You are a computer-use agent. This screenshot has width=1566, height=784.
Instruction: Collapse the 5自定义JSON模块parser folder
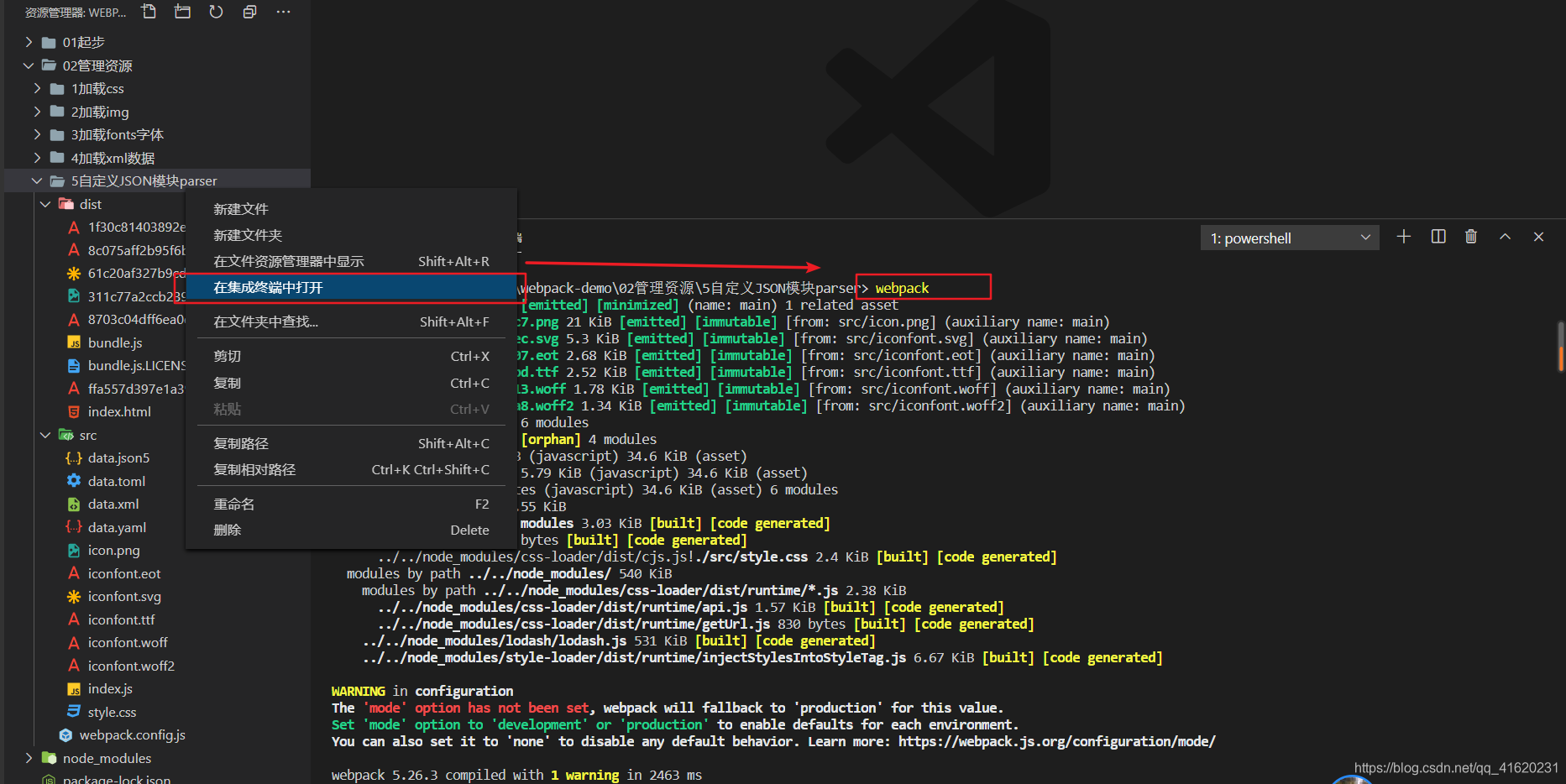(37, 180)
